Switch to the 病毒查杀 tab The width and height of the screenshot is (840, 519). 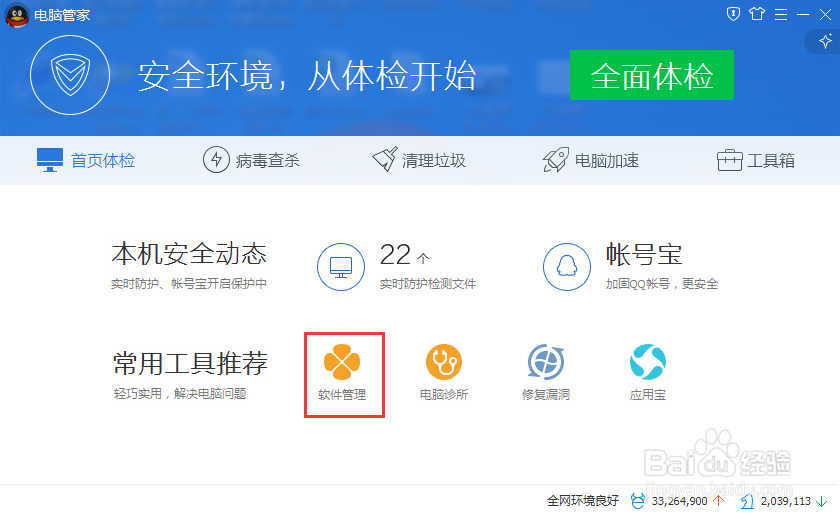point(251,160)
